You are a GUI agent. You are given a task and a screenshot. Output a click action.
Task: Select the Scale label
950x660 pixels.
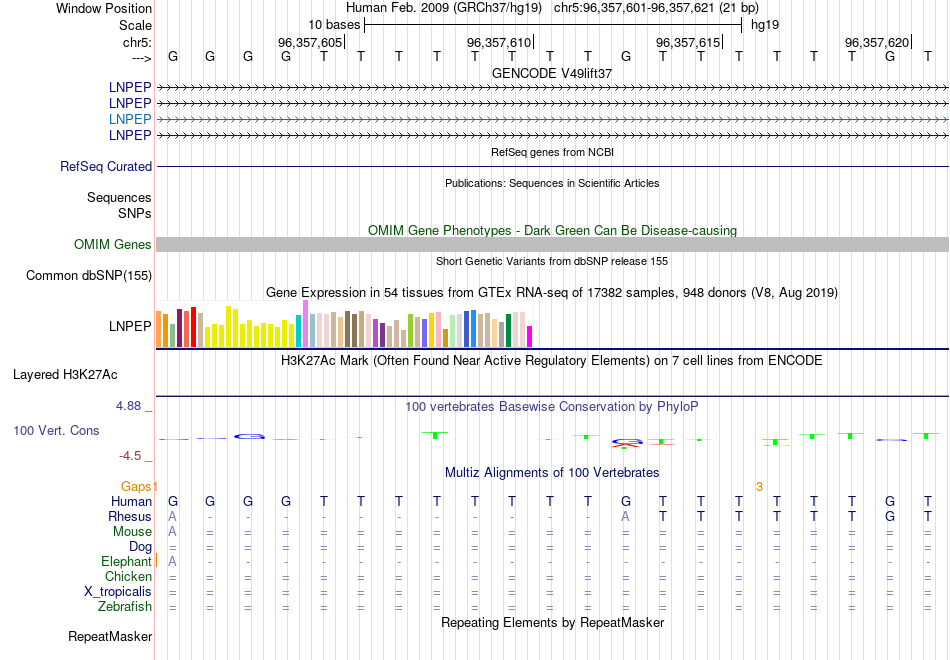(135, 25)
